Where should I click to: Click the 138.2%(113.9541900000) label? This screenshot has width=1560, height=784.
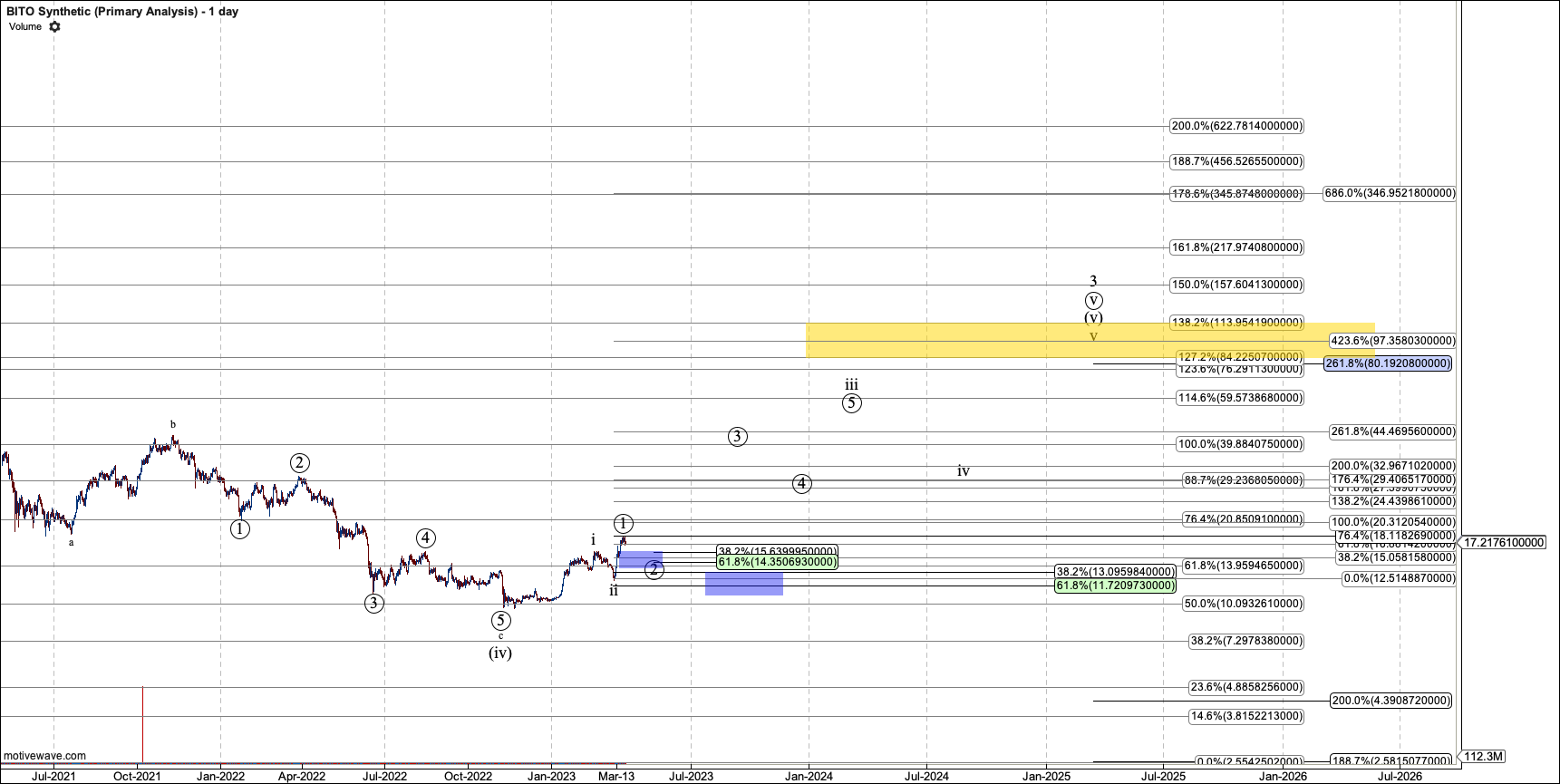[1236, 322]
